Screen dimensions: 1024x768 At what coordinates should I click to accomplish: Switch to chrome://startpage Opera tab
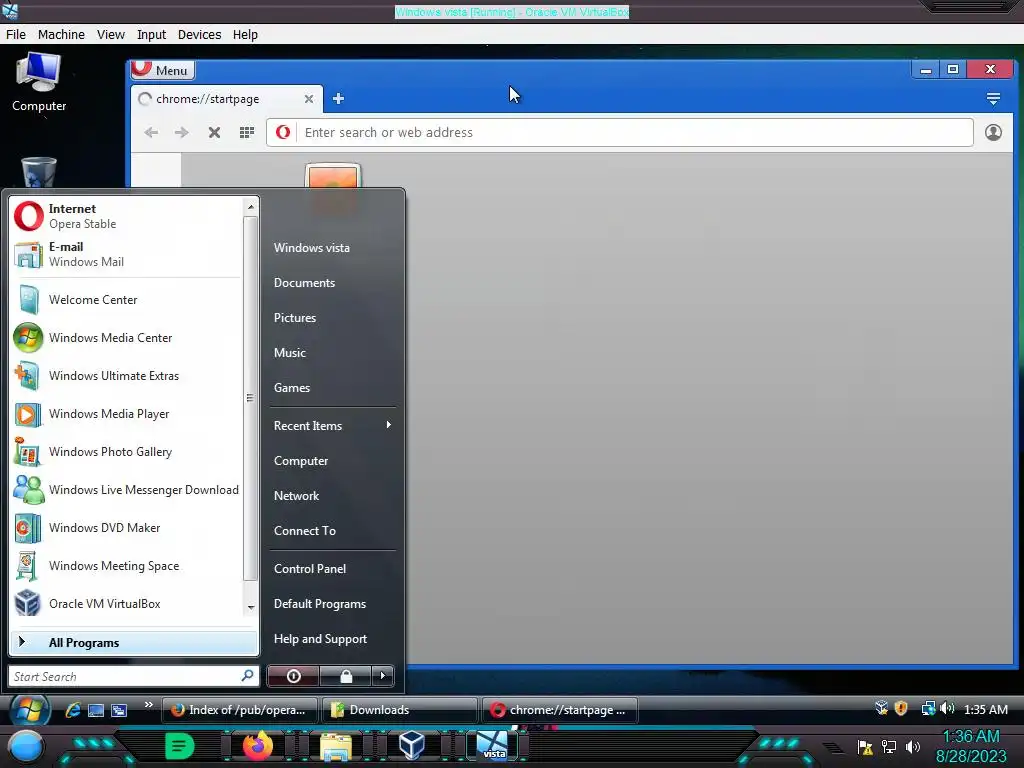[x=227, y=99]
